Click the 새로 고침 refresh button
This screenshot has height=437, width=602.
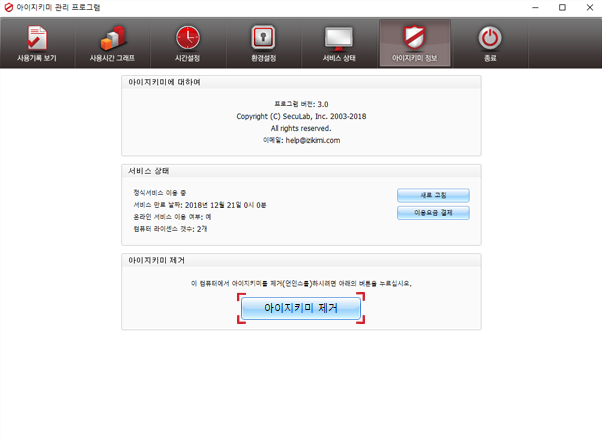(x=433, y=195)
